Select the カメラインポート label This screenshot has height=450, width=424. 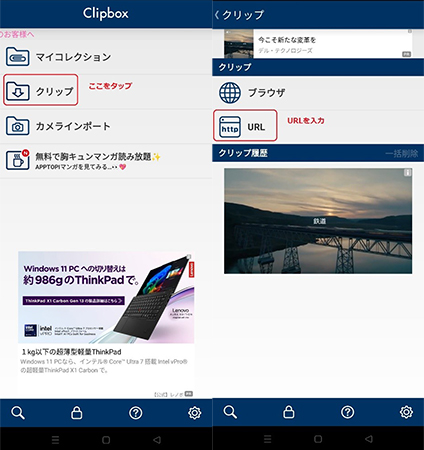[x=73, y=126]
